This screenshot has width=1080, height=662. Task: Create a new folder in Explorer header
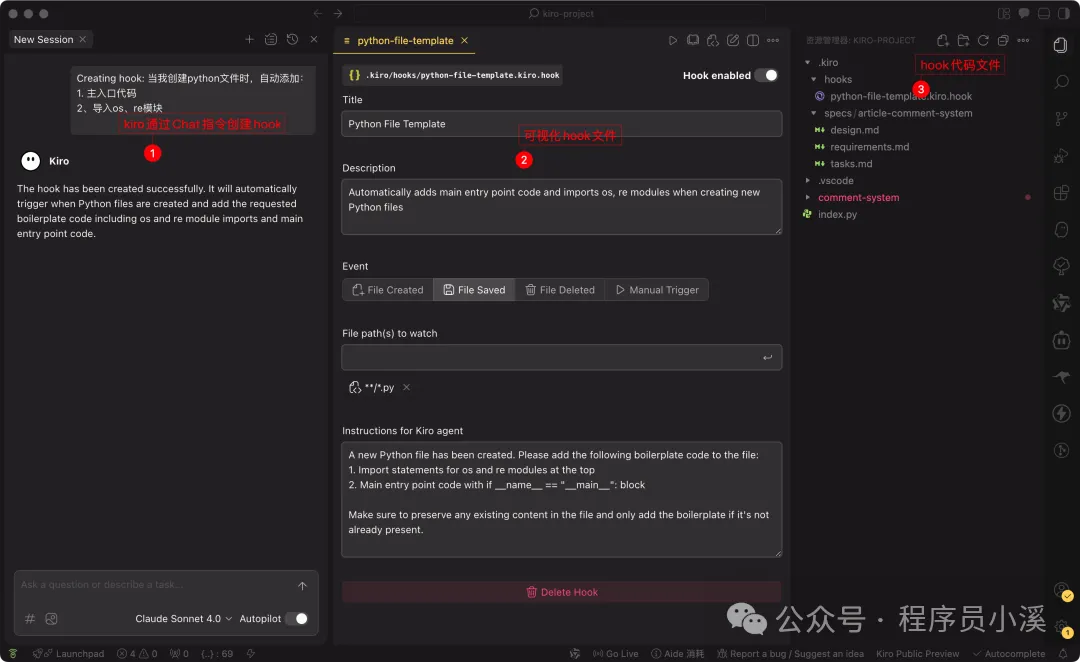963,40
